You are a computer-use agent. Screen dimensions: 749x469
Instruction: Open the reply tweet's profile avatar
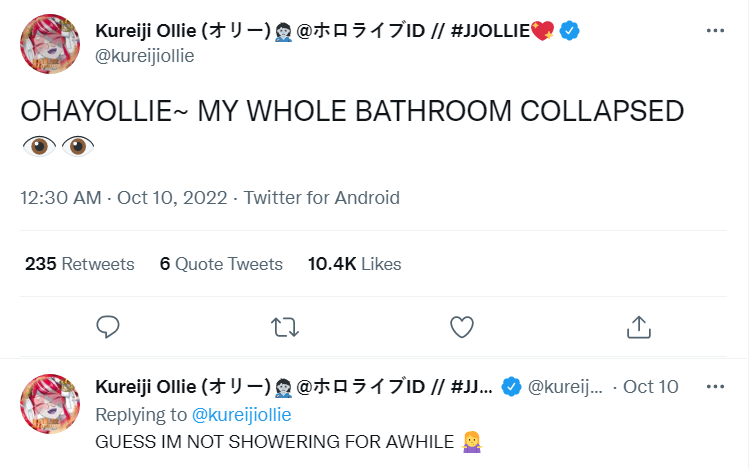[x=50, y=404]
